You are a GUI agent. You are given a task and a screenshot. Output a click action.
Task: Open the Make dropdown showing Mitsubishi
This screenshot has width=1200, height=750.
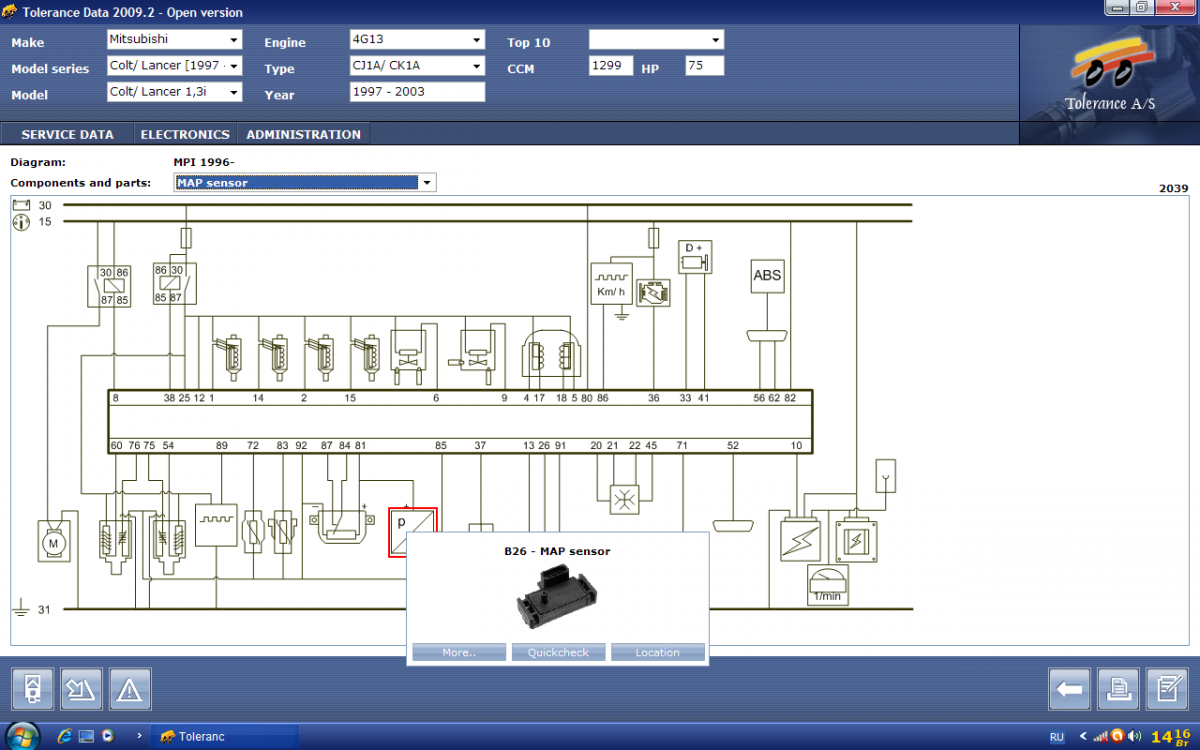coord(175,40)
